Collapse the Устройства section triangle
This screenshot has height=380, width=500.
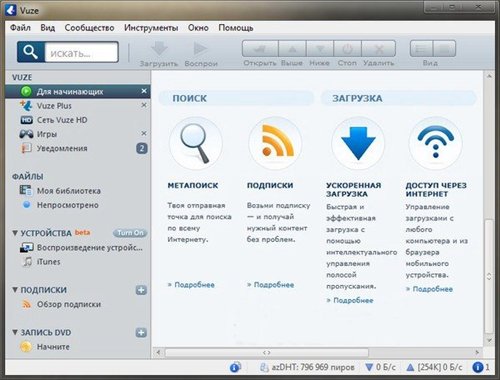(x=15, y=233)
